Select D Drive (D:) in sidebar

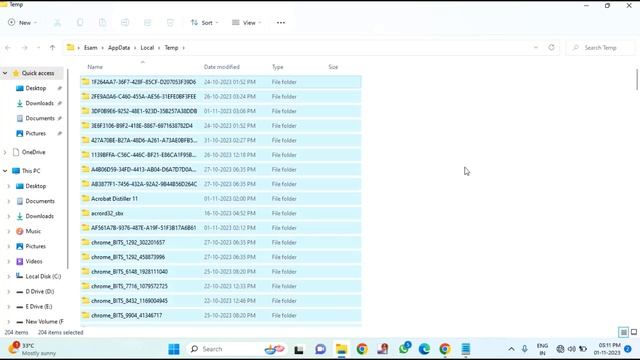coord(40,292)
